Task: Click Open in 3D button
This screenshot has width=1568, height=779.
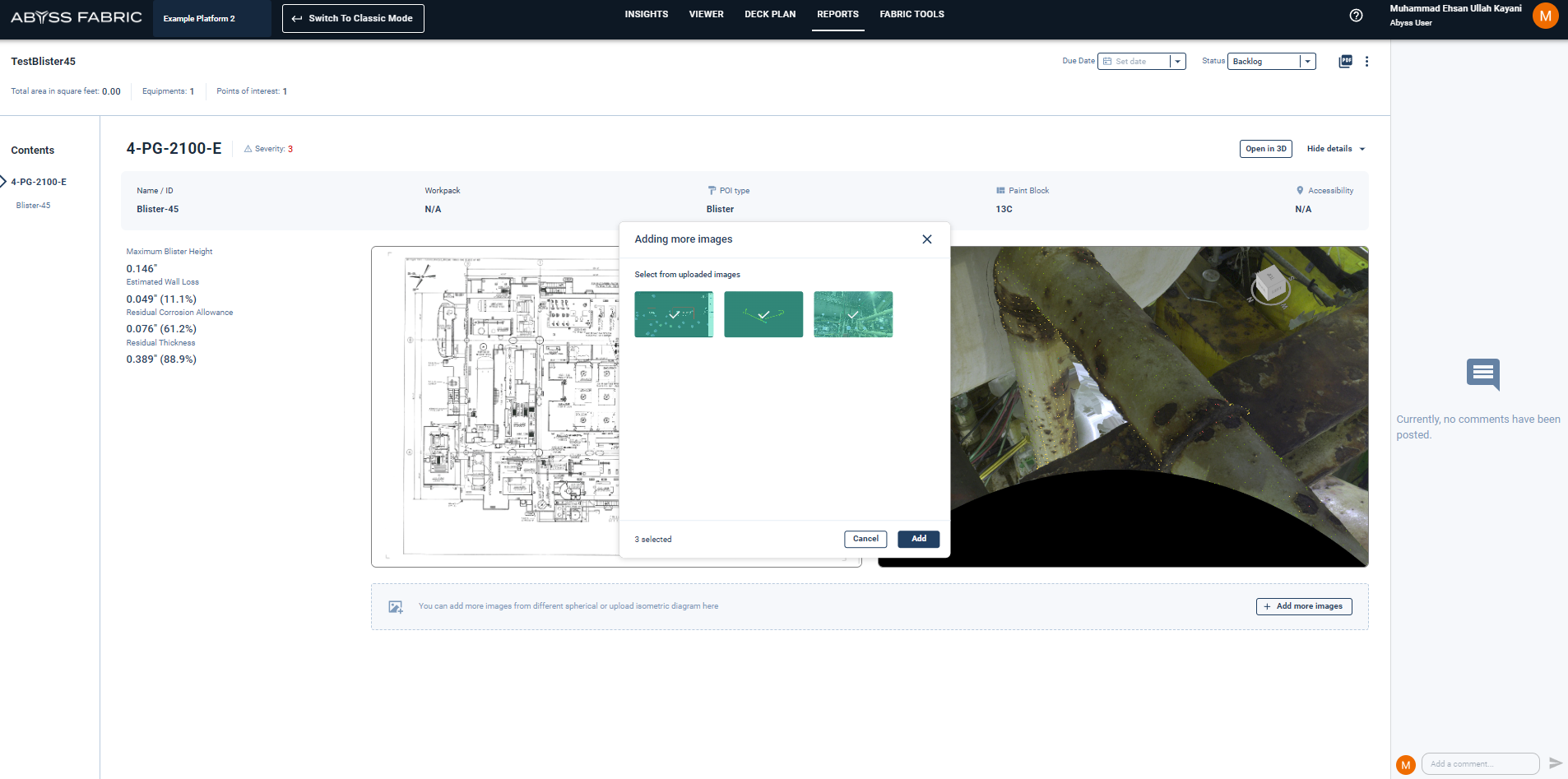Action: point(1265,149)
